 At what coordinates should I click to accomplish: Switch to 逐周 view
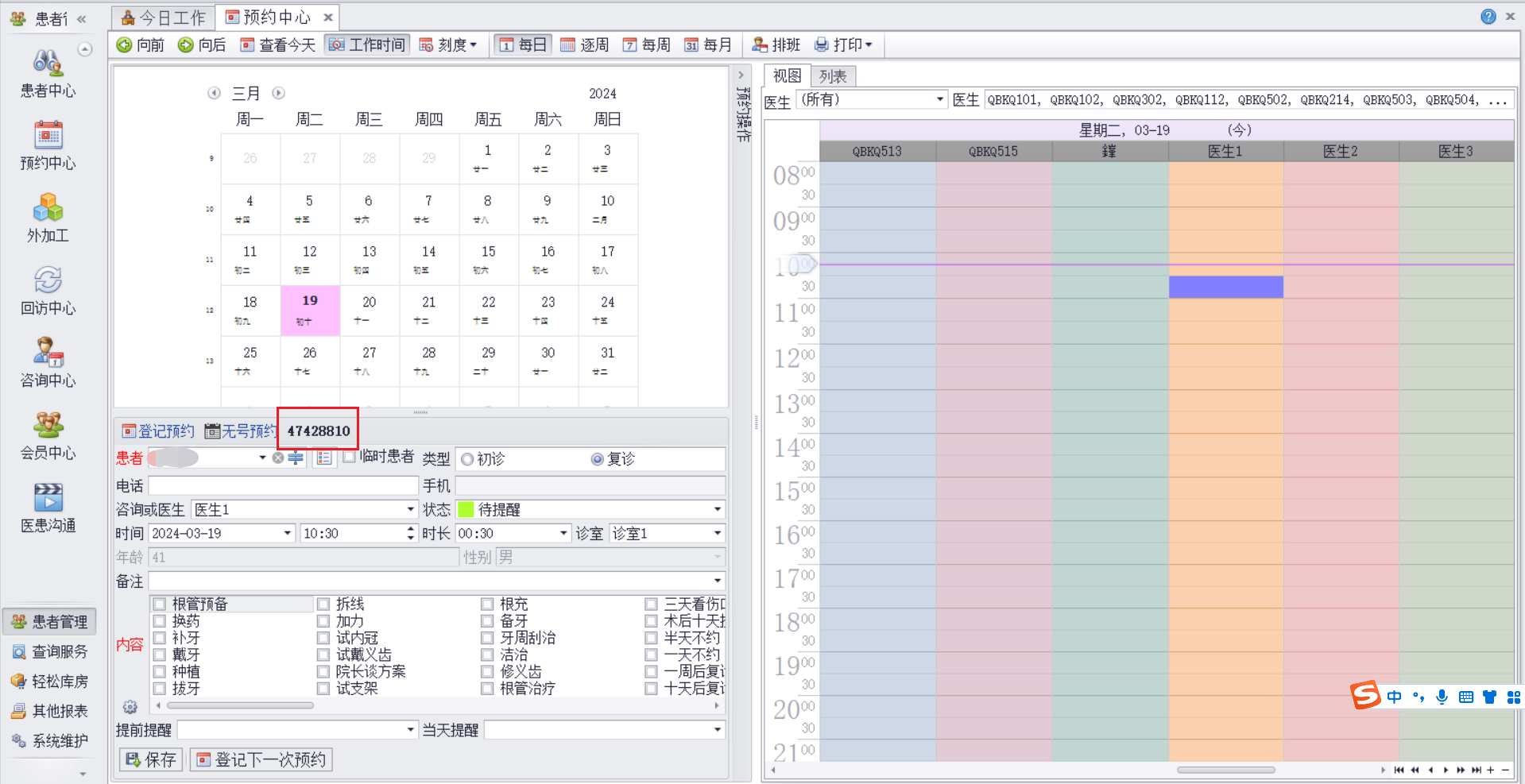tap(584, 45)
